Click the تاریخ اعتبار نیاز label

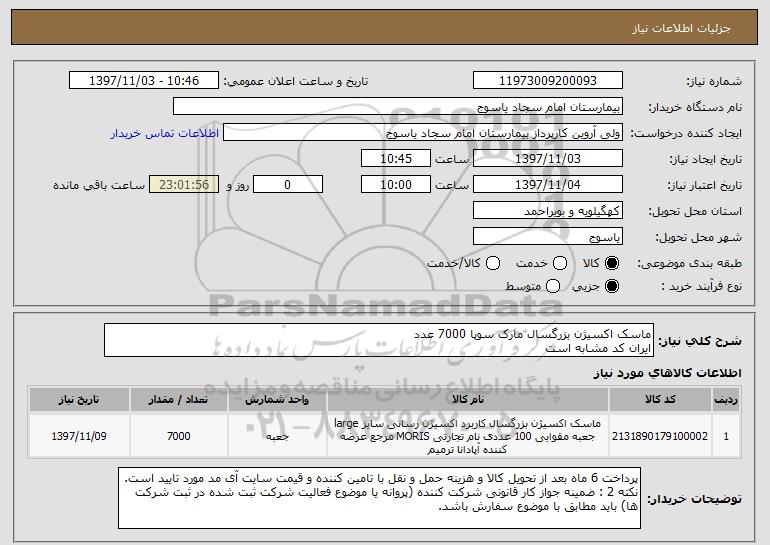coord(704,185)
